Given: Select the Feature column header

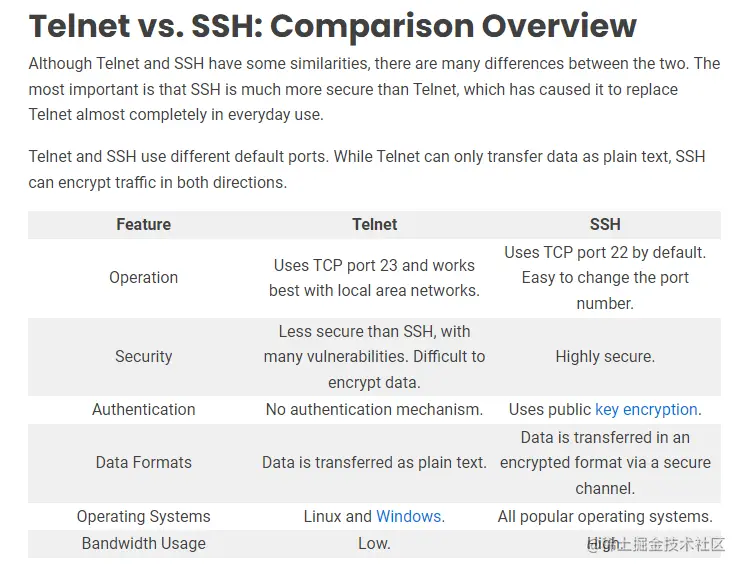Looking at the screenshot, I should click(x=143, y=224).
